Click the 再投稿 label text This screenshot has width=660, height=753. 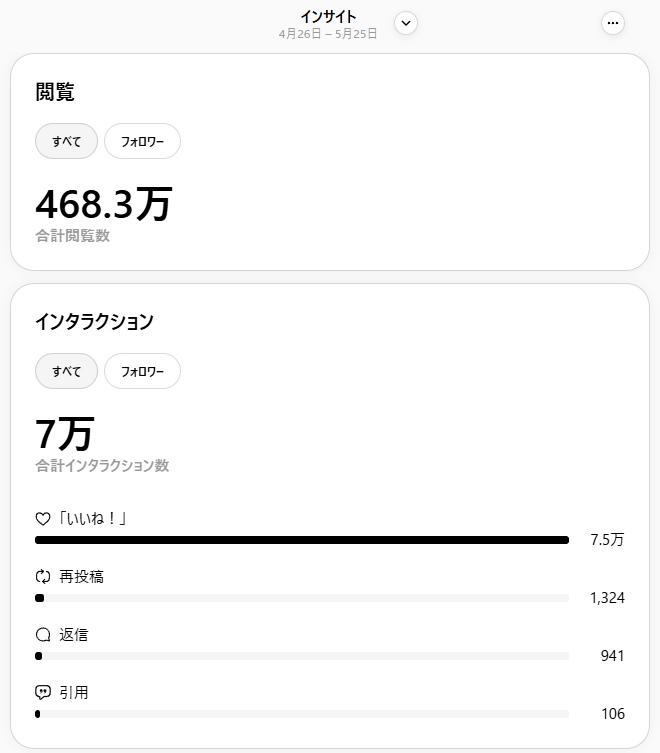(81, 577)
